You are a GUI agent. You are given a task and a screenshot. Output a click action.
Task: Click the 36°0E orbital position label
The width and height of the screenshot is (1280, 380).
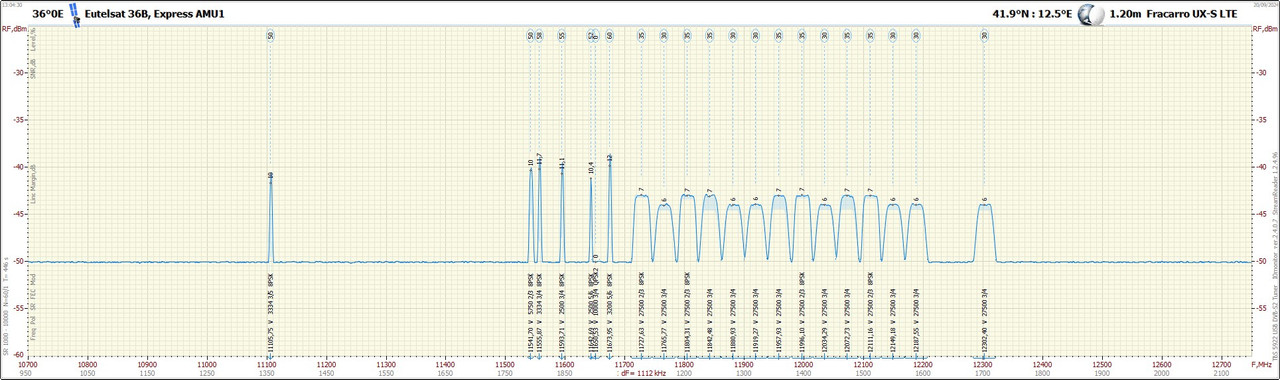(47, 14)
